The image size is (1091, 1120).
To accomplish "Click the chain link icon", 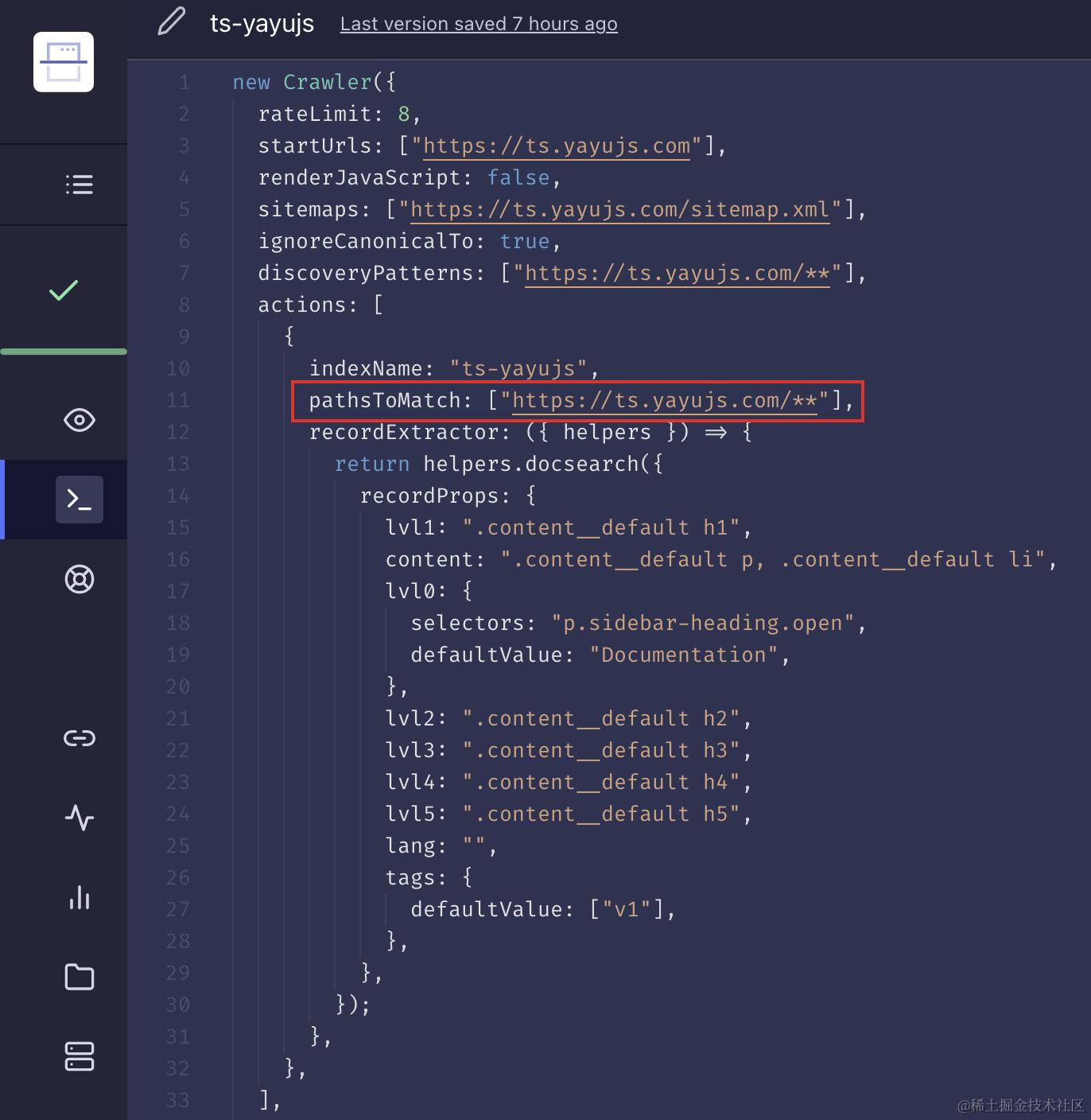I will 79,738.
